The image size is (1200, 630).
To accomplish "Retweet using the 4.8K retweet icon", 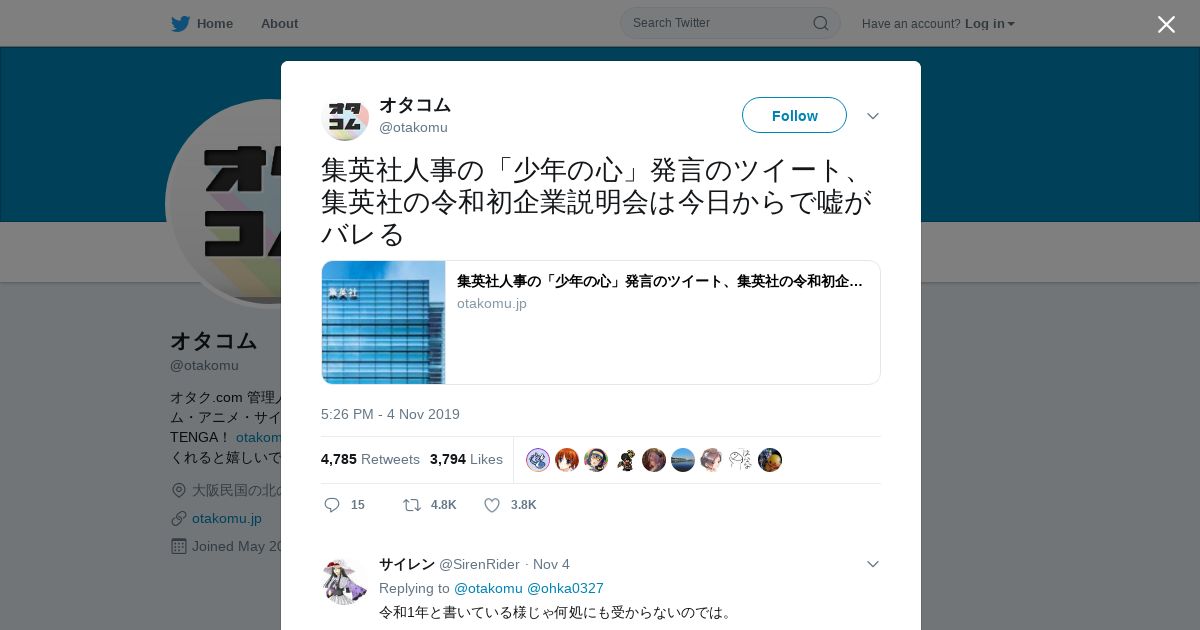I will (411, 505).
